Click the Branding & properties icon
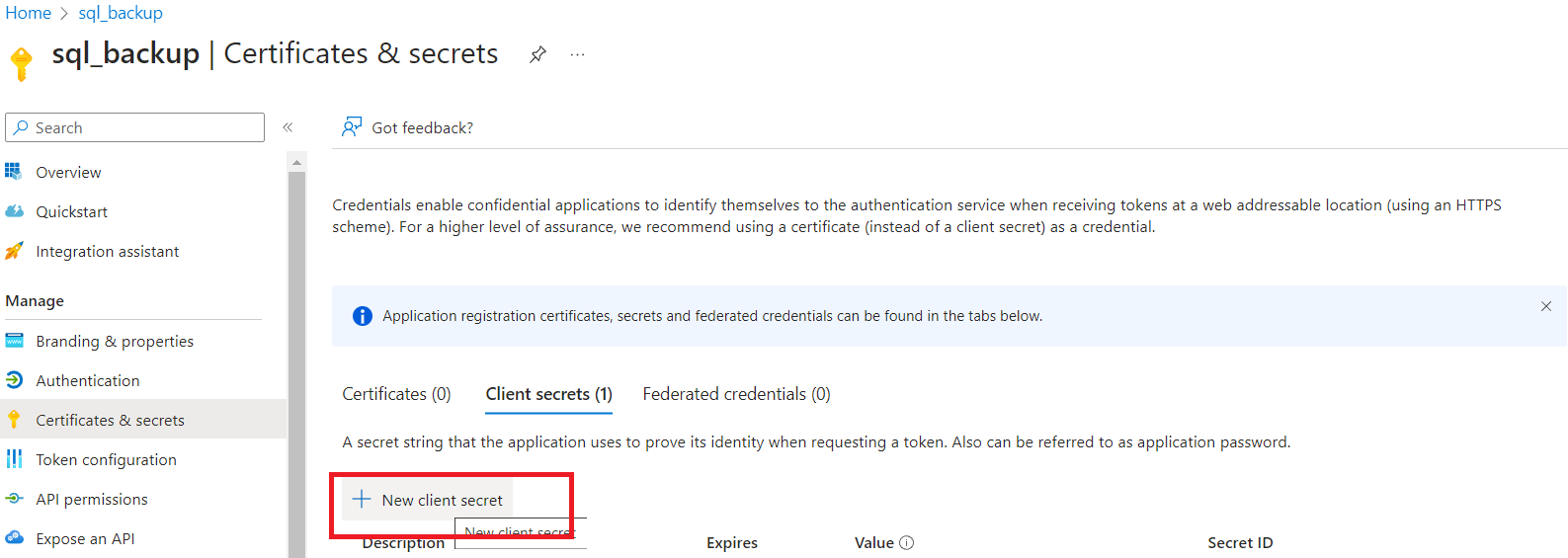The width and height of the screenshot is (1568, 558). click(14, 341)
